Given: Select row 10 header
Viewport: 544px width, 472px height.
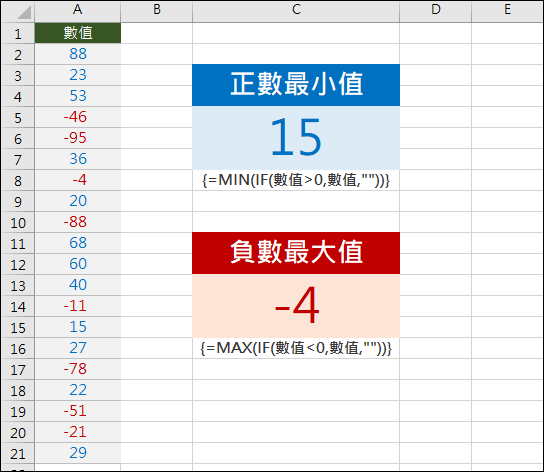Looking at the screenshot, I should pyautogui.click(x=18, y=222).
